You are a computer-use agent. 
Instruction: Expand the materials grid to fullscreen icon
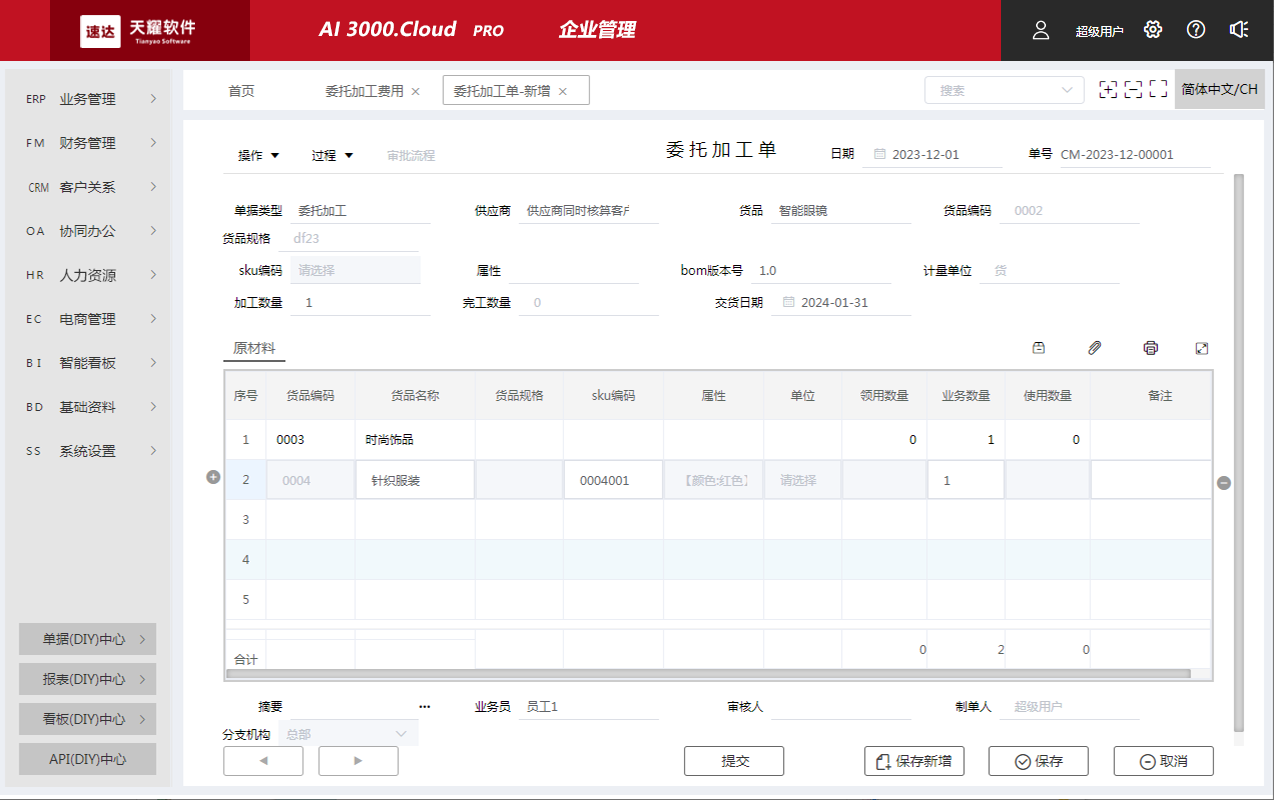click(1202, 347)
